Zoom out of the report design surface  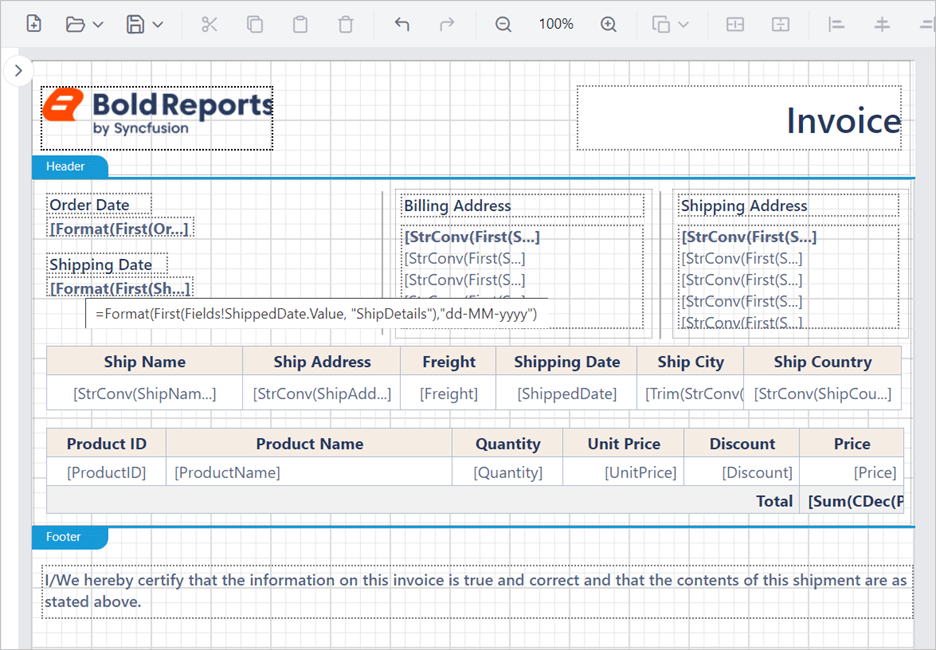[503, 23]
